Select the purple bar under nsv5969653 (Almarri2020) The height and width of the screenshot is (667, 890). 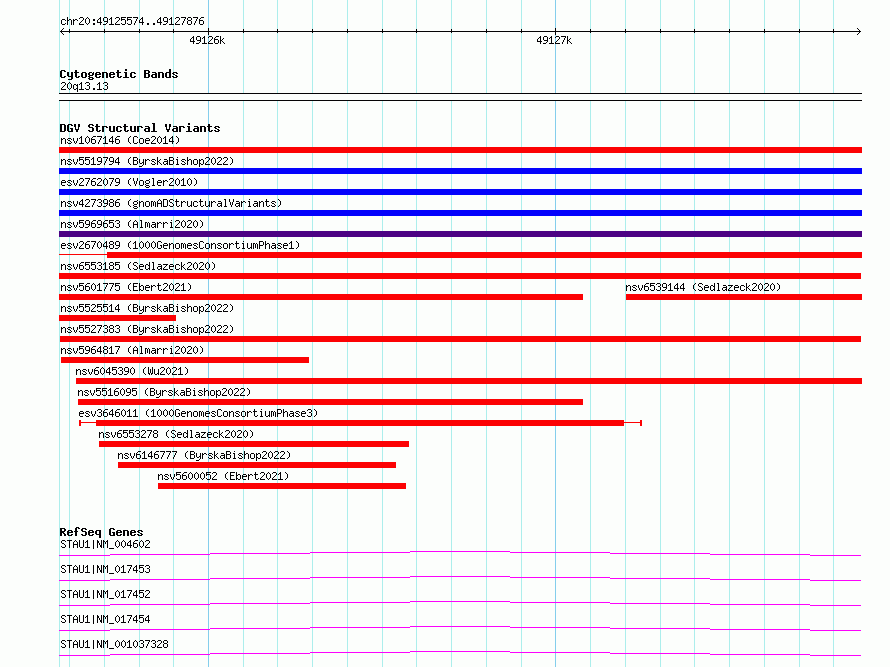pyautogui.click(x=460, y=234)
